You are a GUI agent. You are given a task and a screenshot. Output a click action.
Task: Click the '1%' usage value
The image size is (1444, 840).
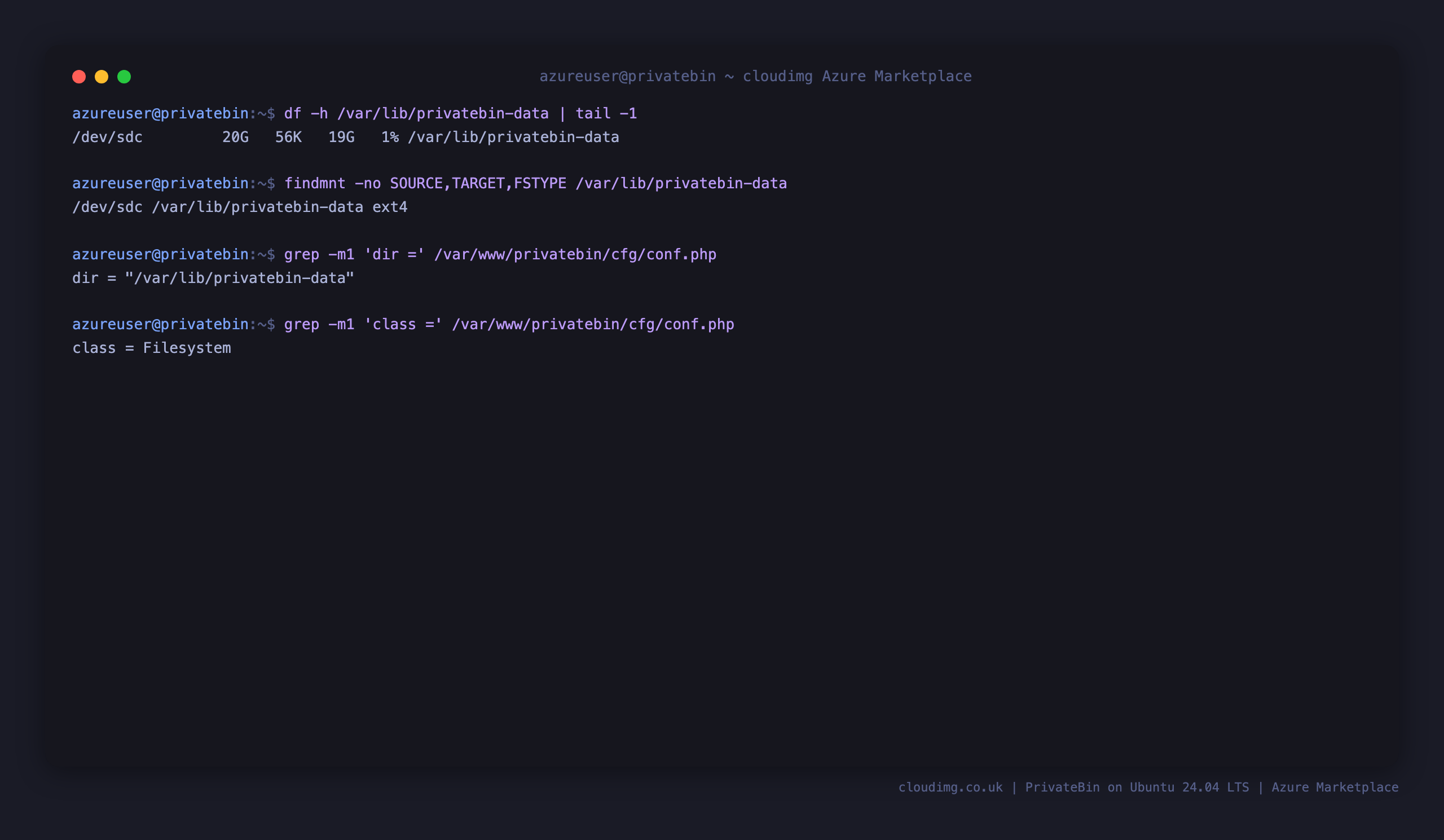coord(390,138)
